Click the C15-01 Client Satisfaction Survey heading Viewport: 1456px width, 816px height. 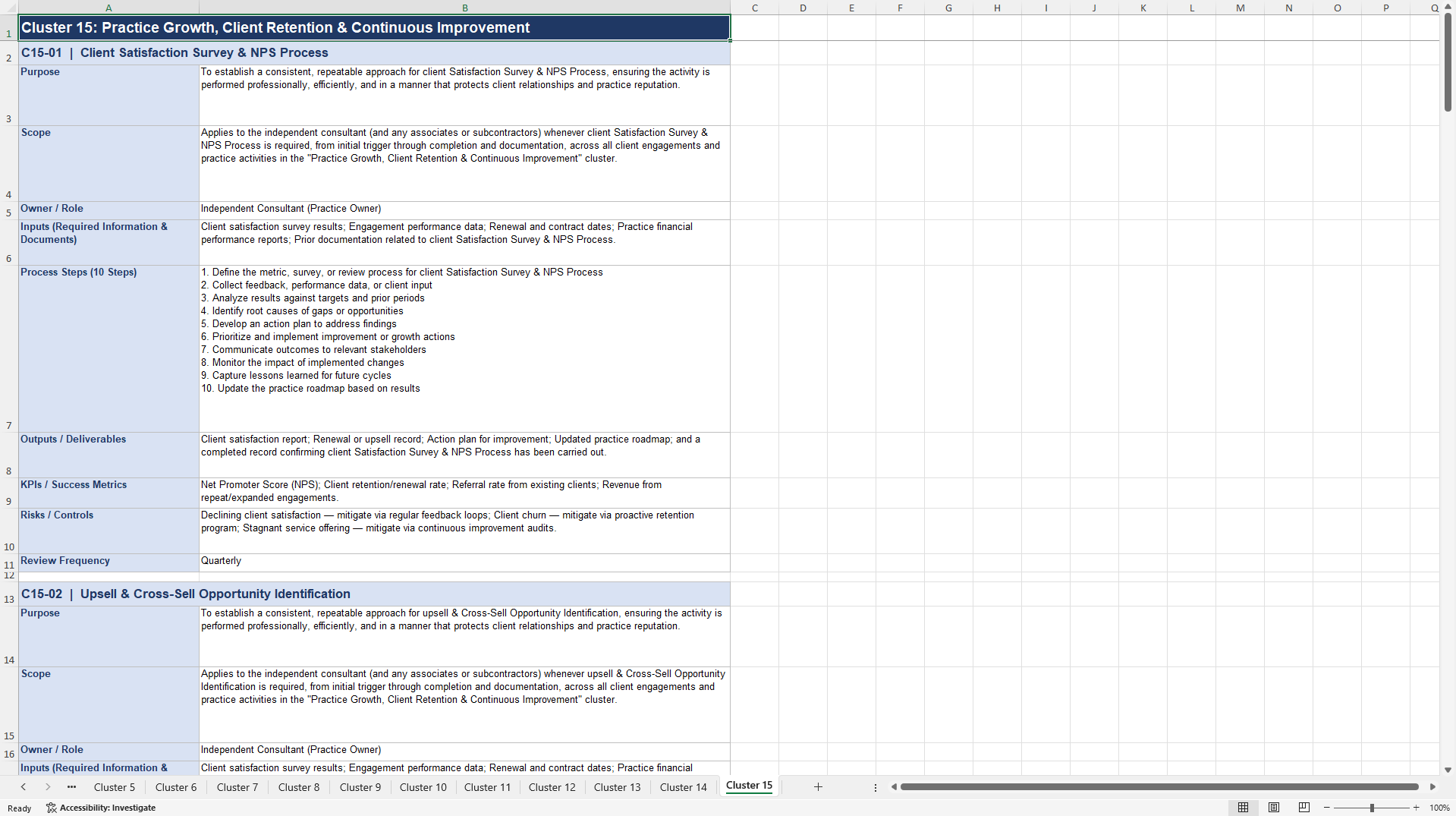pos(374,52)
